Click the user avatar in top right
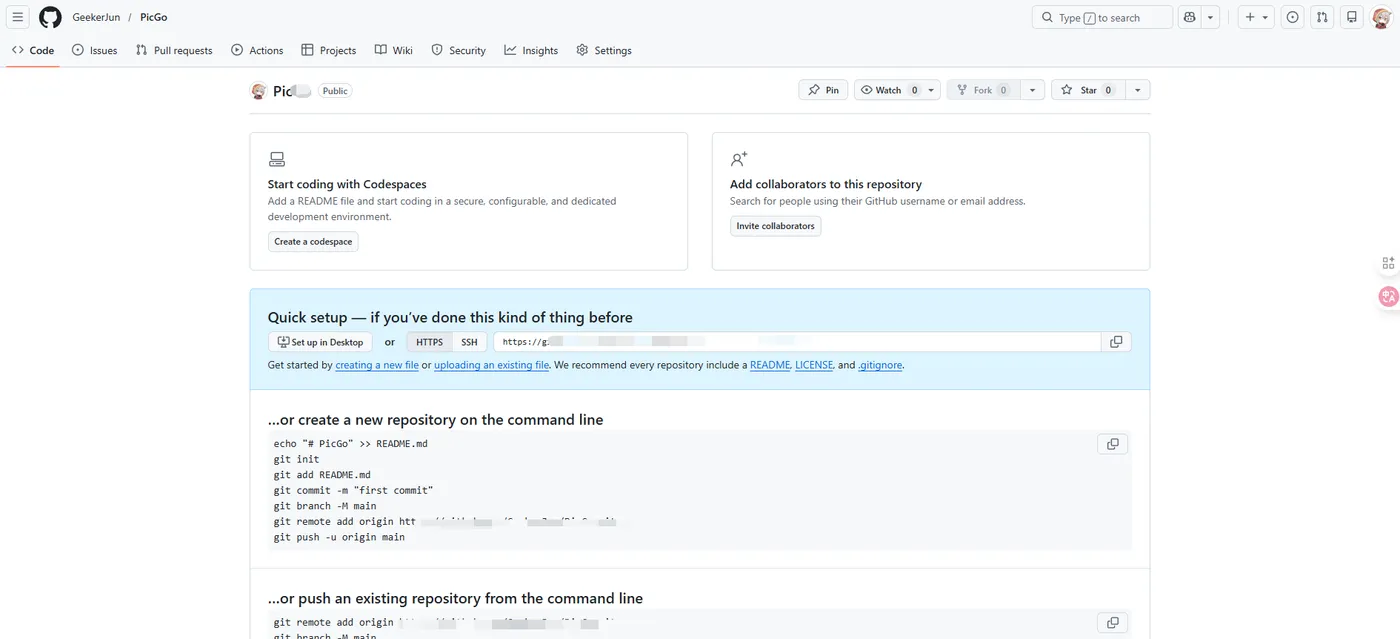This screenshot has width=1400, height=639. click(1381, 18)
